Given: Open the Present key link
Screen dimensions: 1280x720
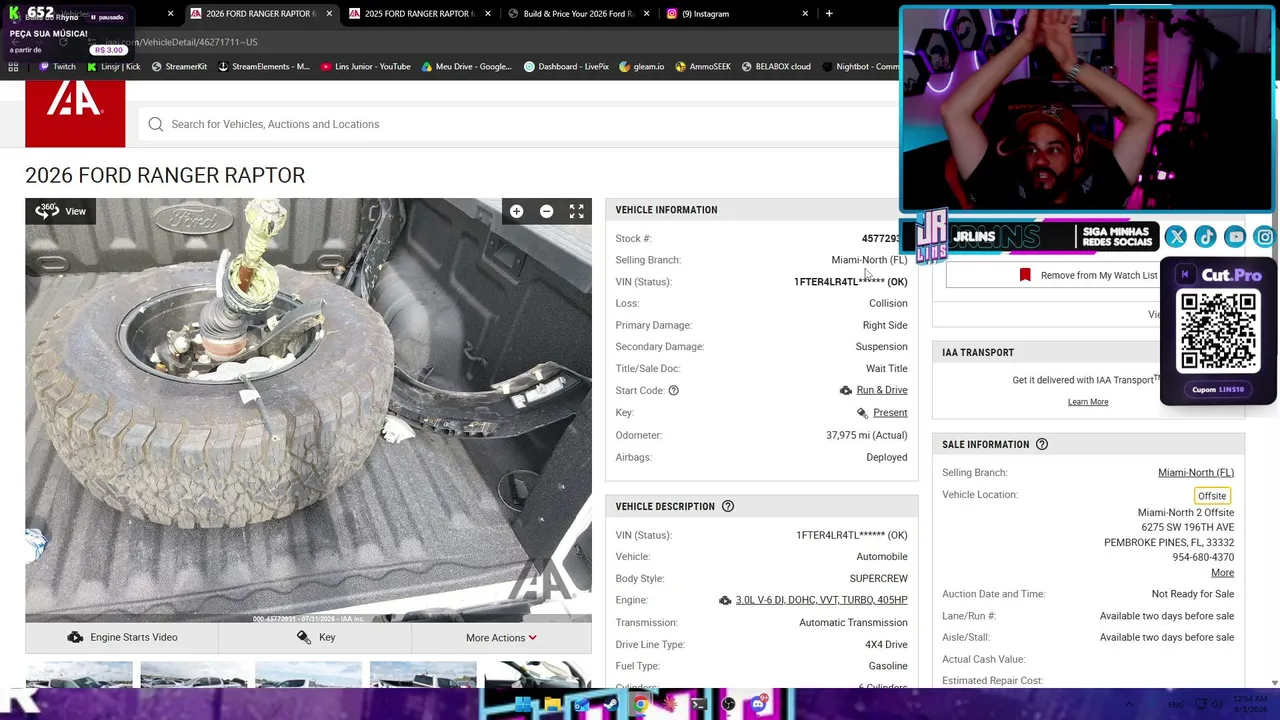Looking at the screenshot, I should click(890, 413).
